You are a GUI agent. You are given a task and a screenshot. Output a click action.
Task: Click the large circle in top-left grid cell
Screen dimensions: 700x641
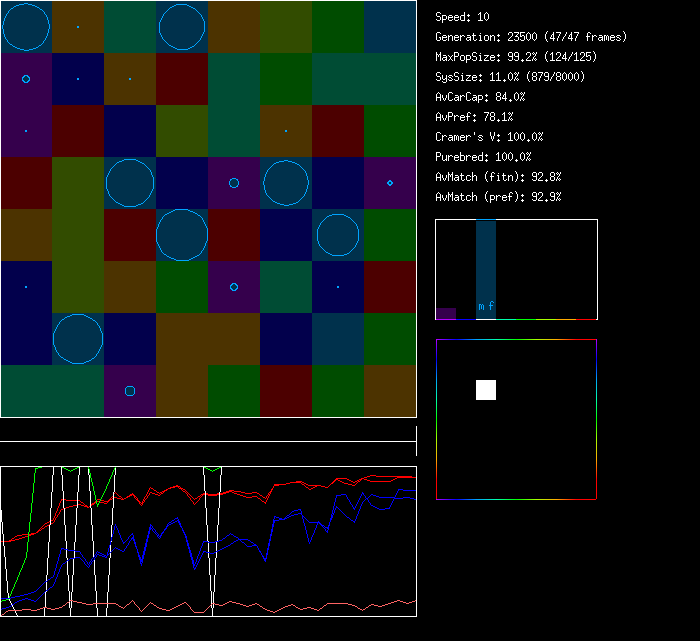coord(26,27)
